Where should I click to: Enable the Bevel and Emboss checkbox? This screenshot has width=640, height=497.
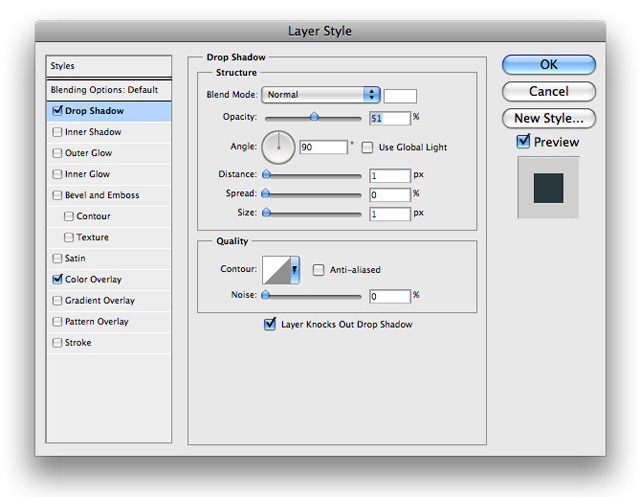click(57, 195)
